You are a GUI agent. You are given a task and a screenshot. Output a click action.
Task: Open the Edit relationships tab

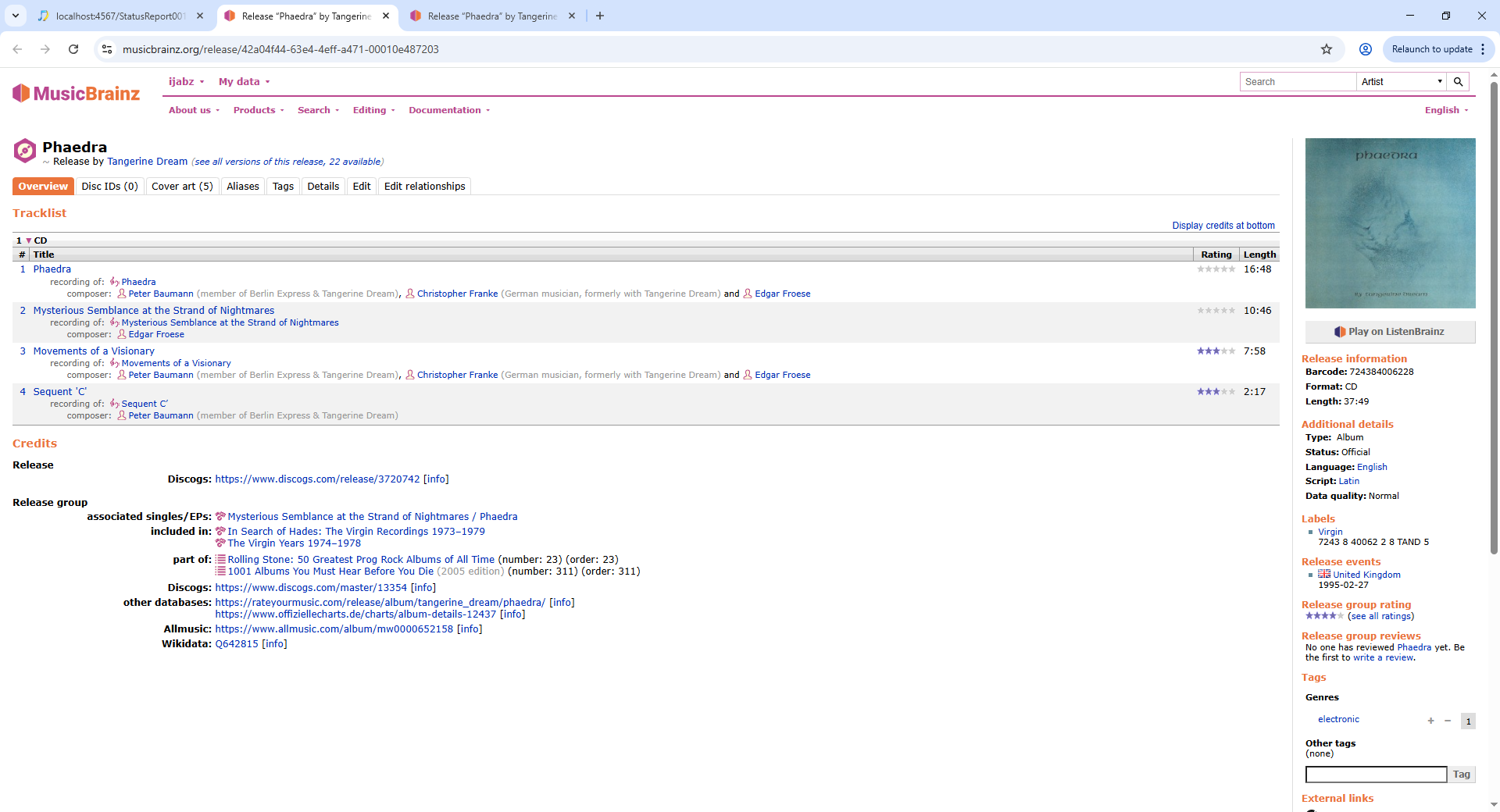tap(425, 186)
